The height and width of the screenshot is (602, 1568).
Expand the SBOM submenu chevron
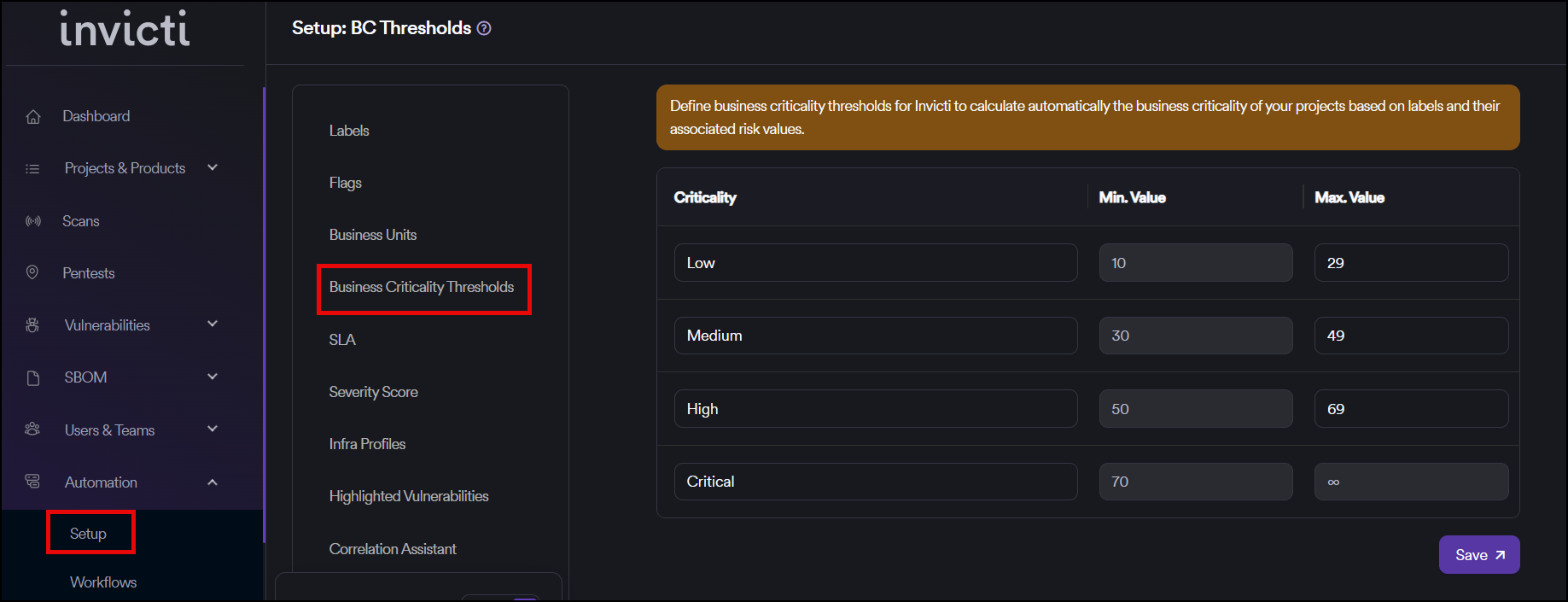[213, 377]
